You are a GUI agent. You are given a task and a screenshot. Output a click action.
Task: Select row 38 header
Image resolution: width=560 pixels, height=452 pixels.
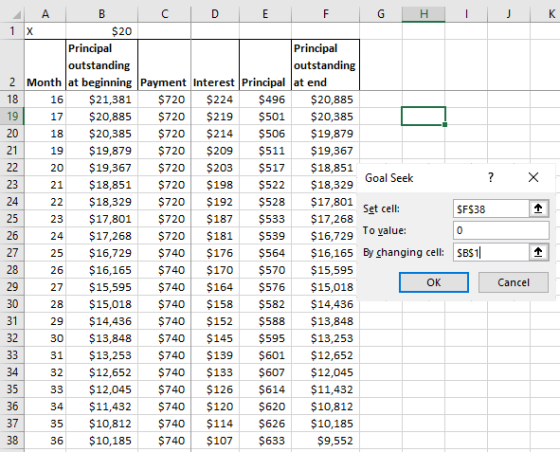(12, 440)
